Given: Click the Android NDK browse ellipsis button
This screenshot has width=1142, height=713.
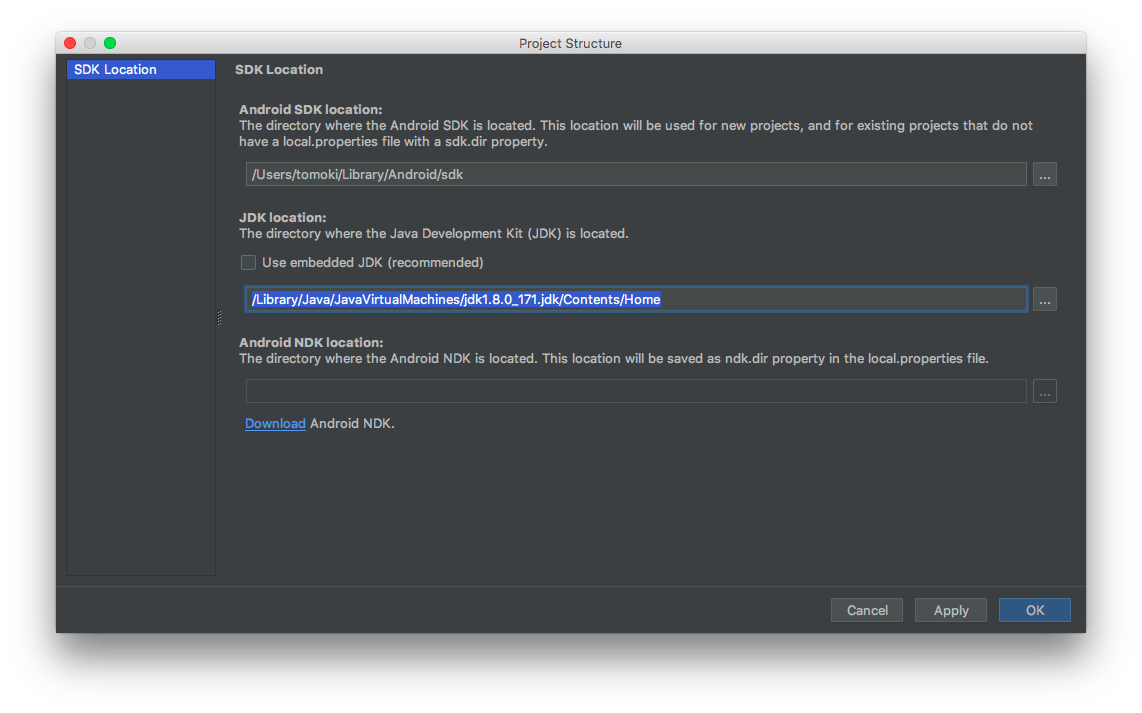Looking at the screenshot, I should (1044, 392).
